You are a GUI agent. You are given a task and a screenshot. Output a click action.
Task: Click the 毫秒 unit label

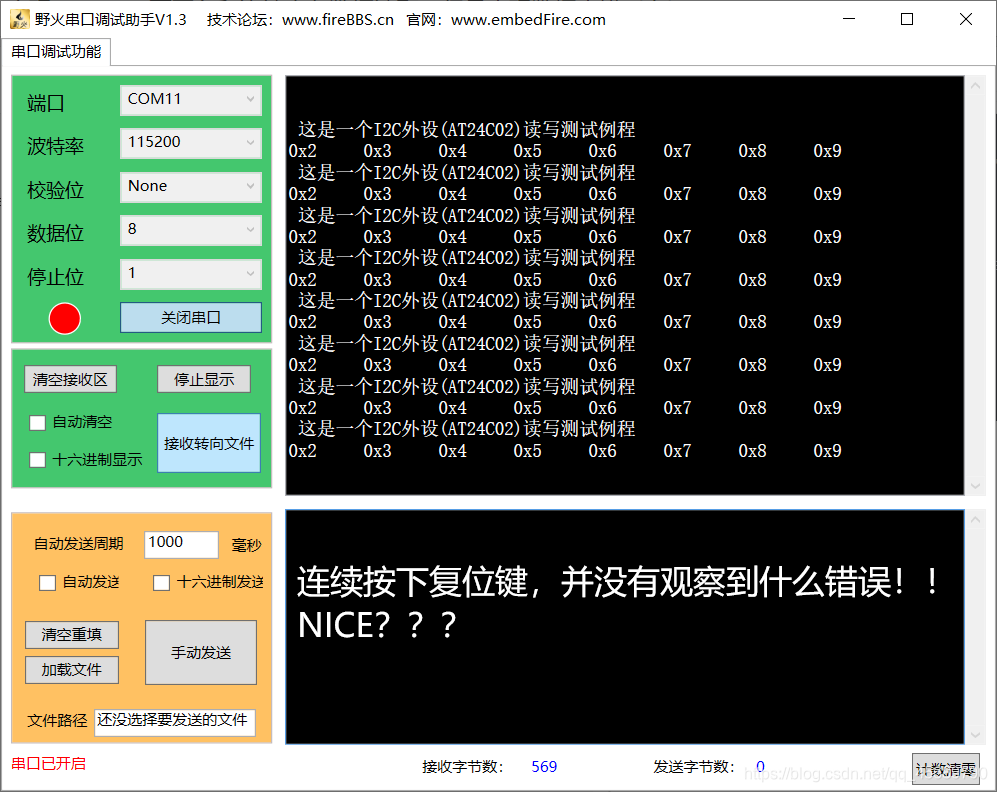coord(247,545)
